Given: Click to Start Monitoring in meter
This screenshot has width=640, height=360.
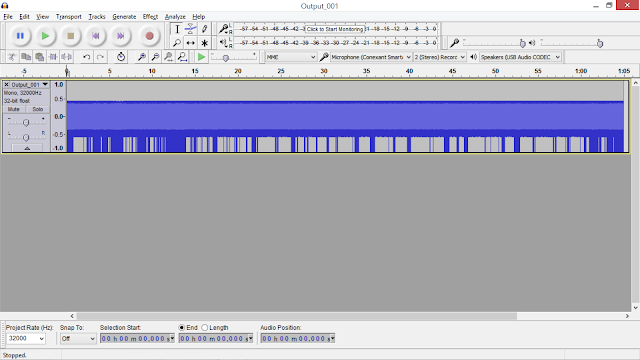Looking at the screenshot, I should click(x=335, y=29).
